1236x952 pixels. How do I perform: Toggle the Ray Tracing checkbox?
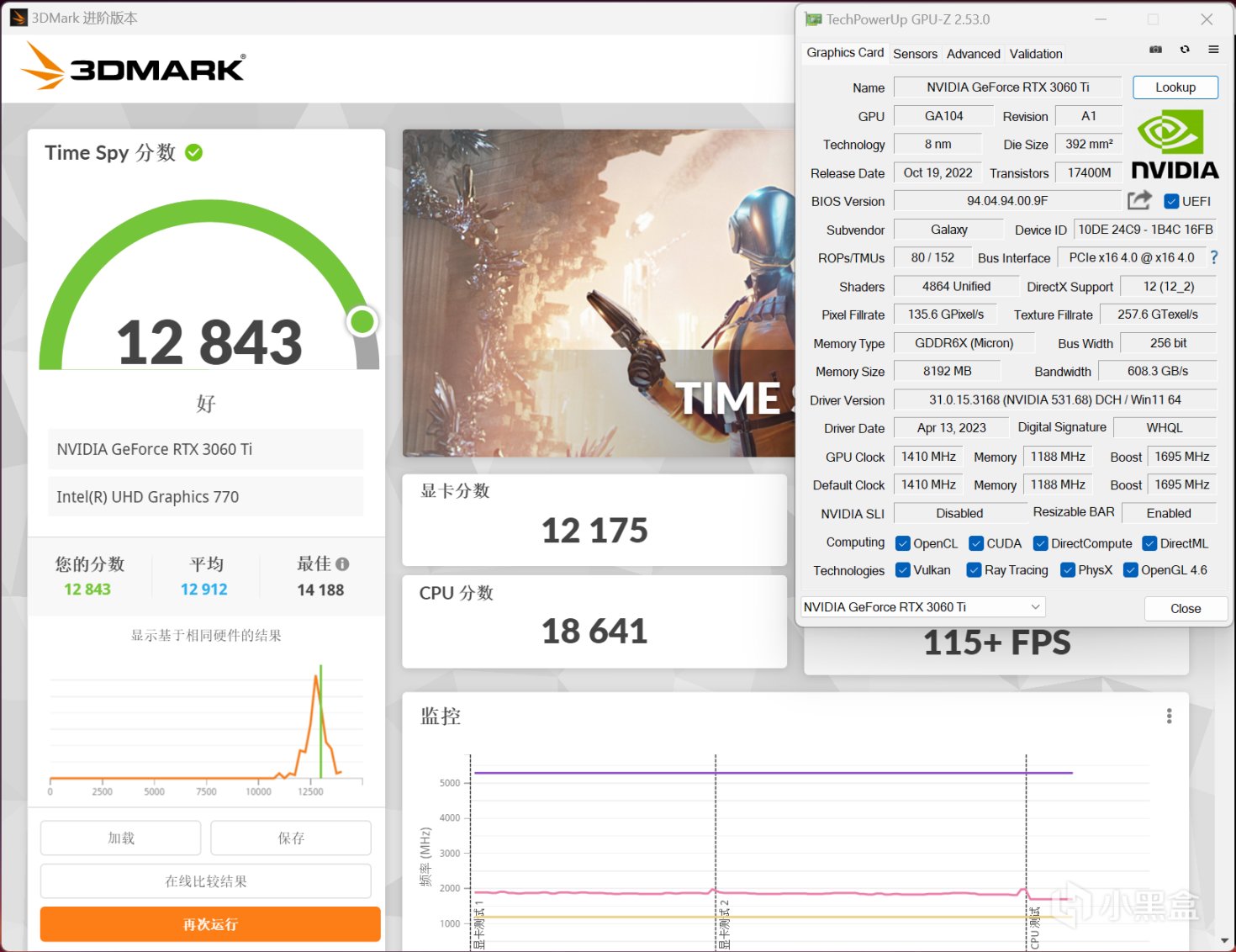click(x=975, y=570)
